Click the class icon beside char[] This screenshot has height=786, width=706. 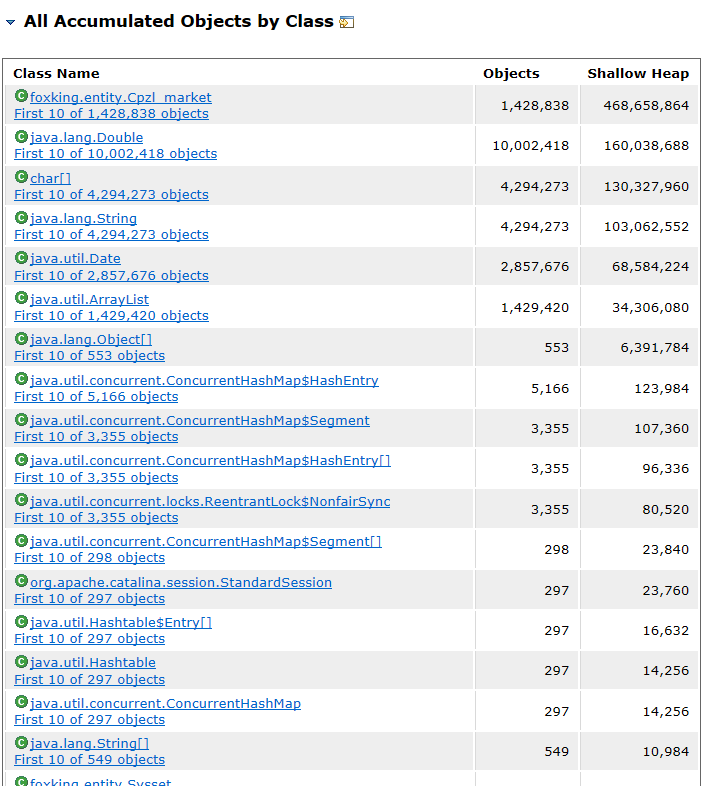pos(21,177)
